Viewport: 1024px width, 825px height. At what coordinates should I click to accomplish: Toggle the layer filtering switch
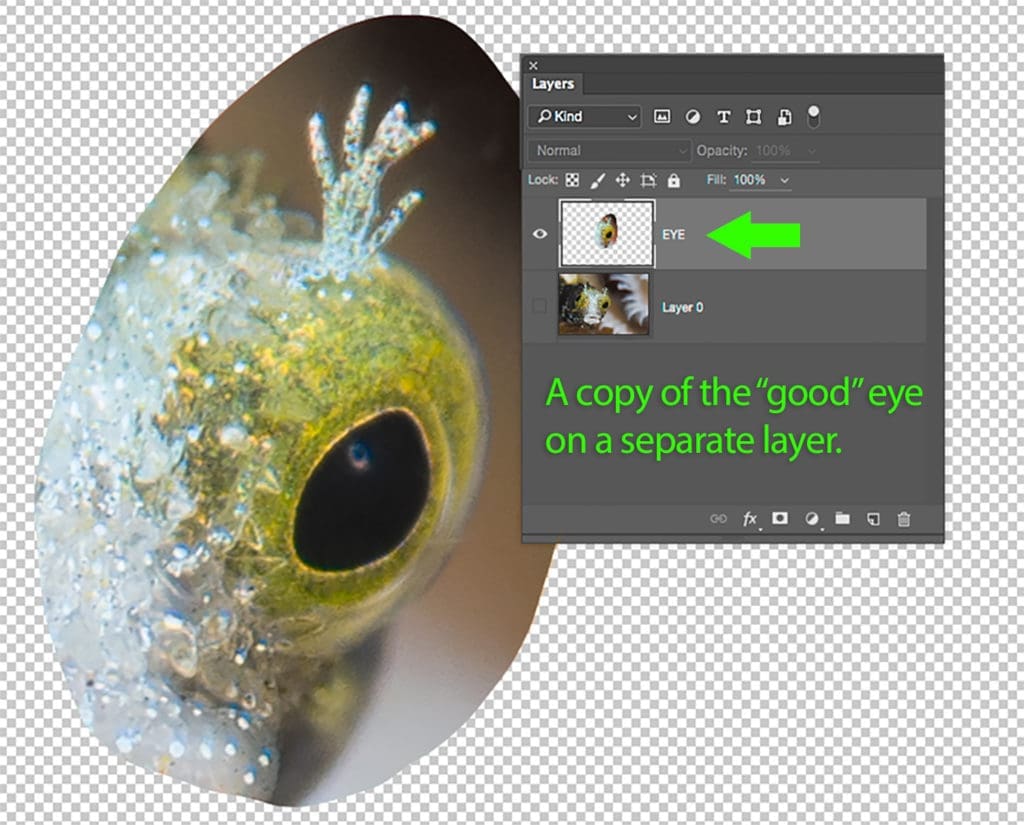813,117
